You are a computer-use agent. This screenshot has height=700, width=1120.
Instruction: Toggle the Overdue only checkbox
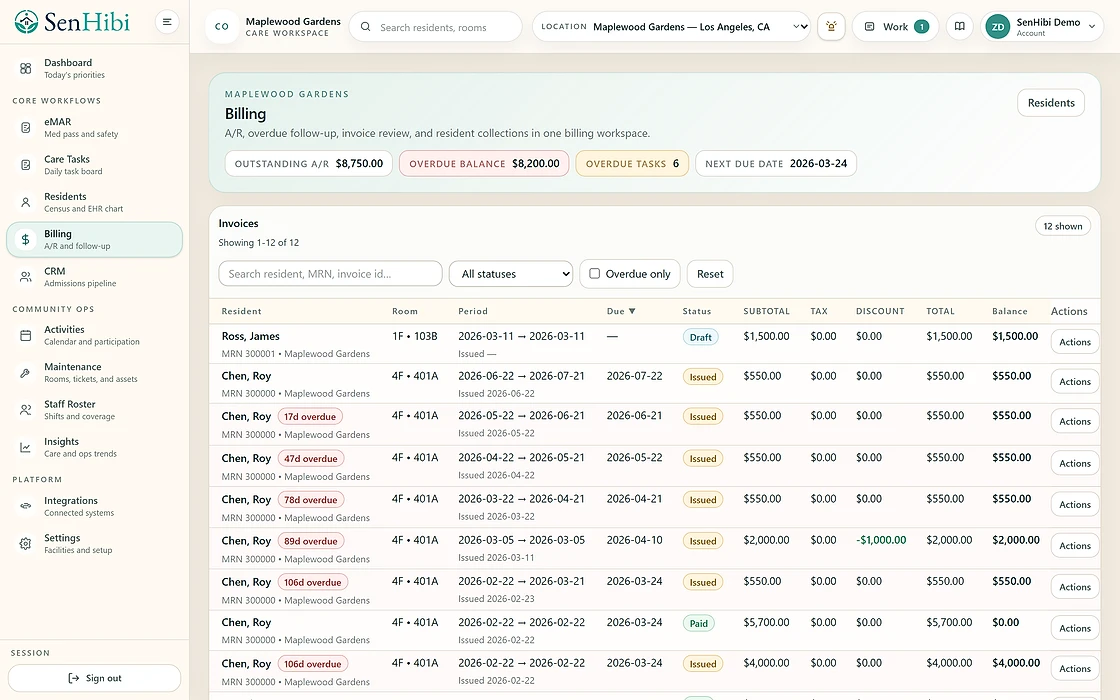point(594,274)
